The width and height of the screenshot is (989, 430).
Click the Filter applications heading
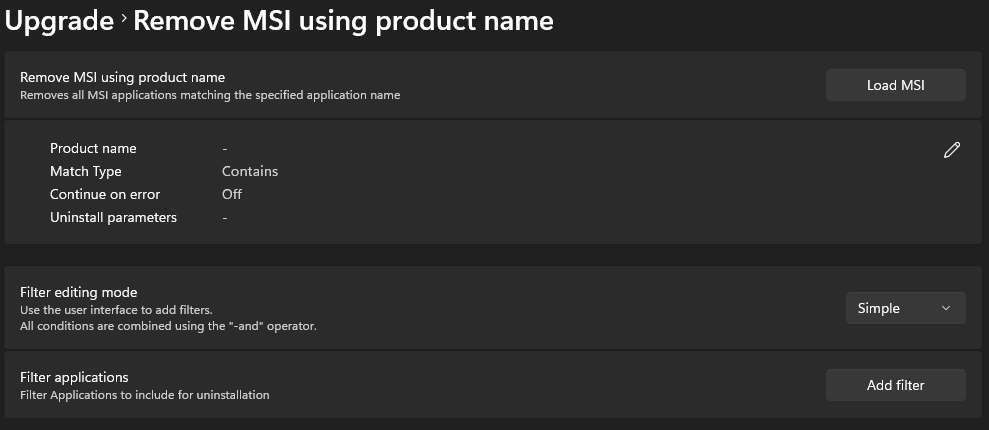point(74,377)
